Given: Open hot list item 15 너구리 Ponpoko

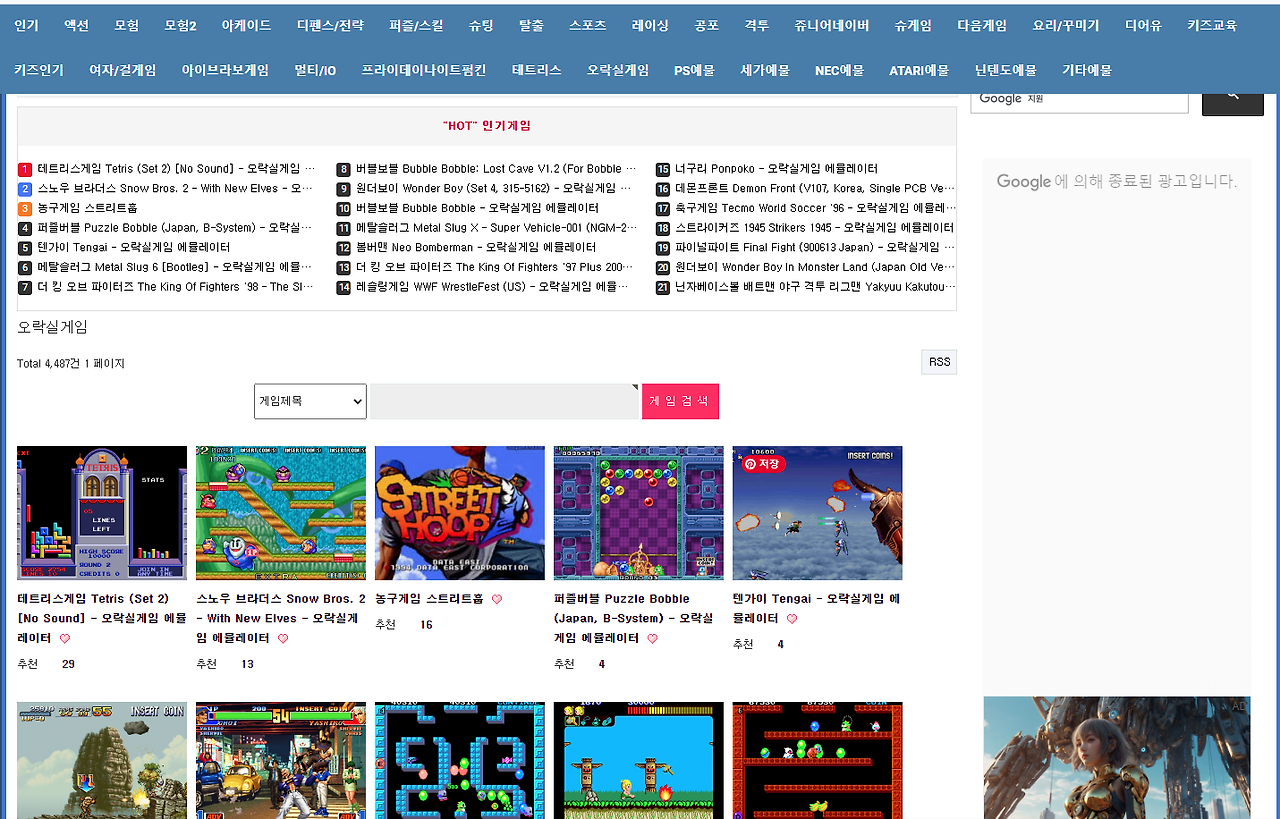Looking at the screenshot, I should [776, 169].
